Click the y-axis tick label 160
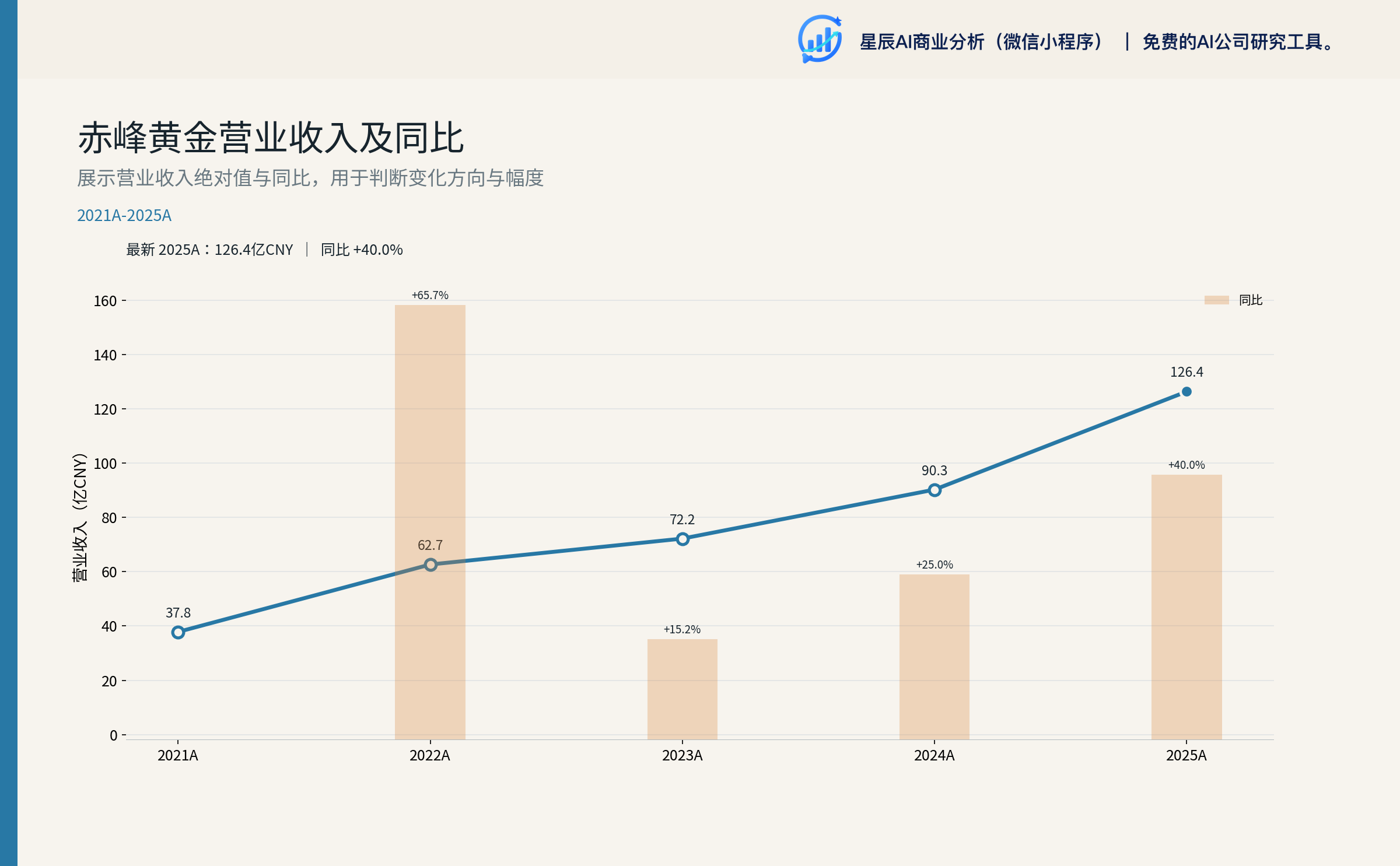 (x=105, y=301)
